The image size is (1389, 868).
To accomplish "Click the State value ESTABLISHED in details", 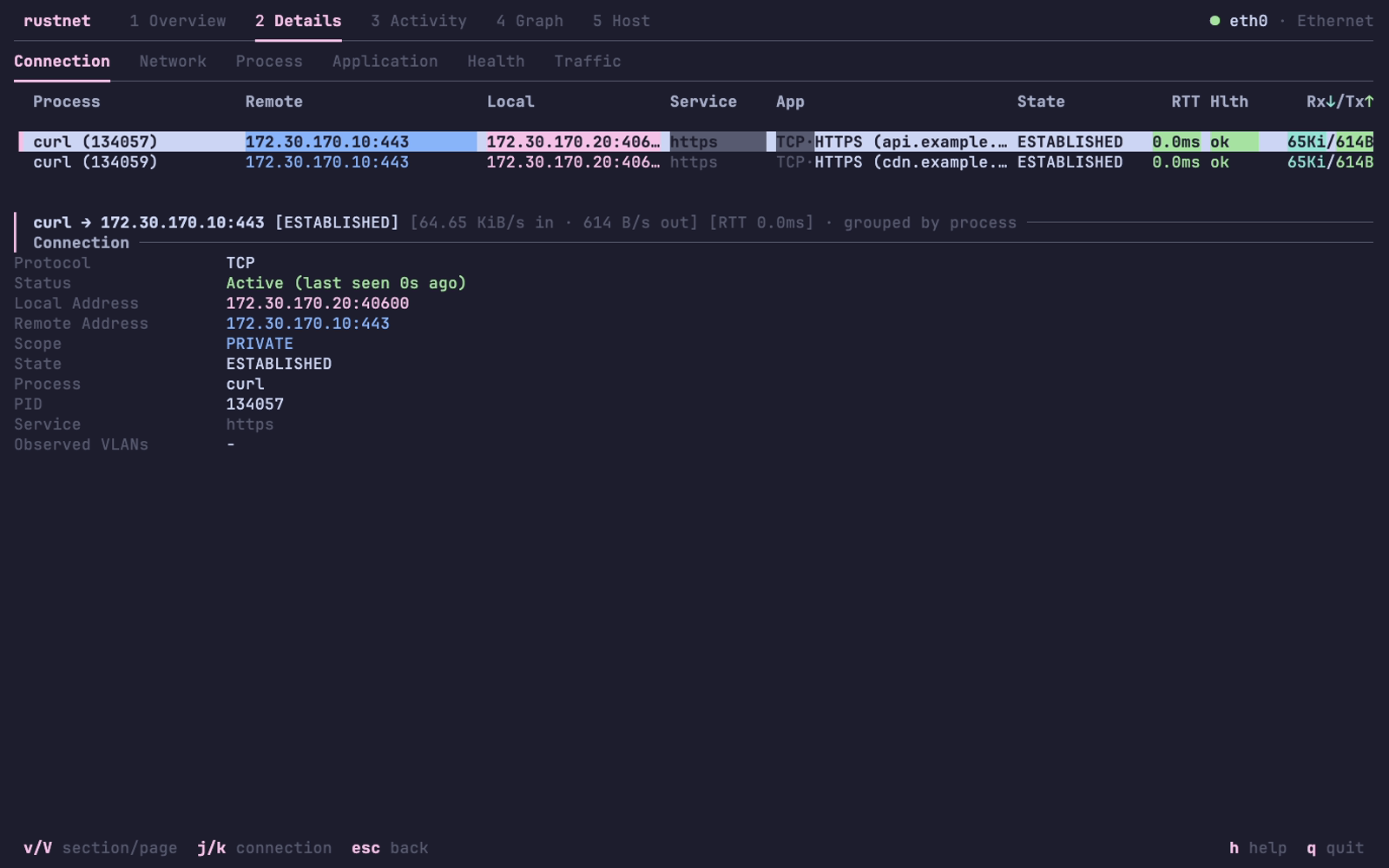I will tap(279, 364).
